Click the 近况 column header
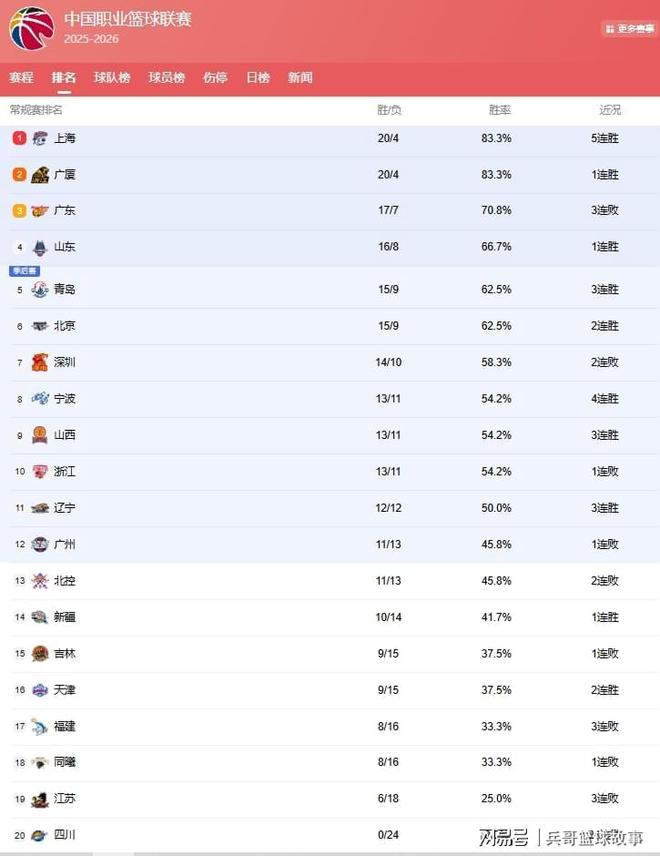Image resolution: width=660 pixels, height=856 pixels. pyautogui.click(x=610, y=110)
